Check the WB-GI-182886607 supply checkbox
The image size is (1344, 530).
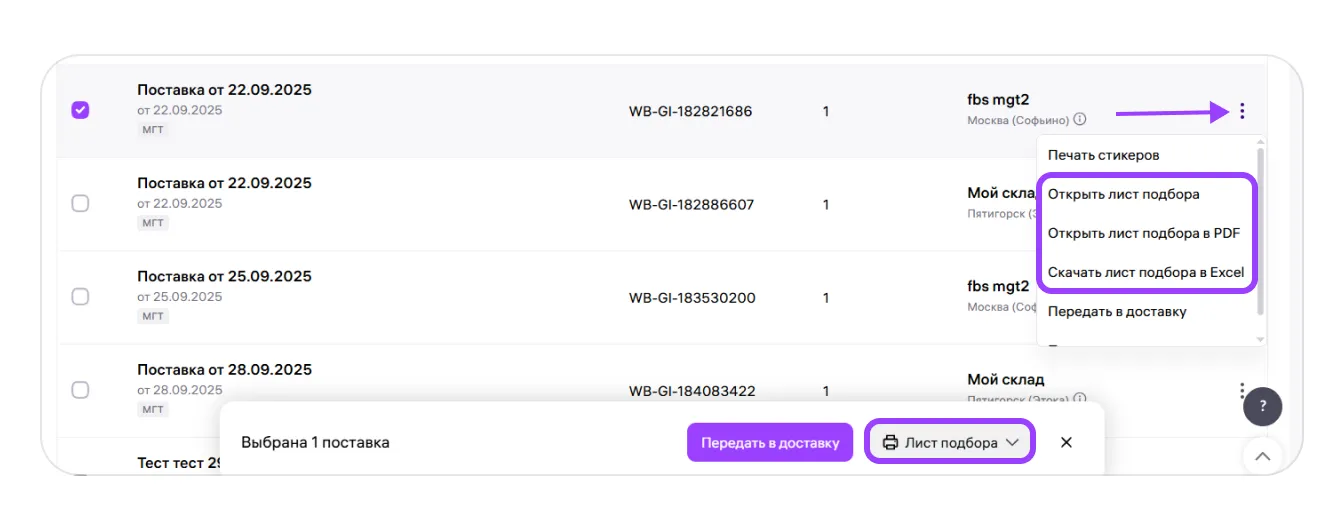[x=81, y=203]
